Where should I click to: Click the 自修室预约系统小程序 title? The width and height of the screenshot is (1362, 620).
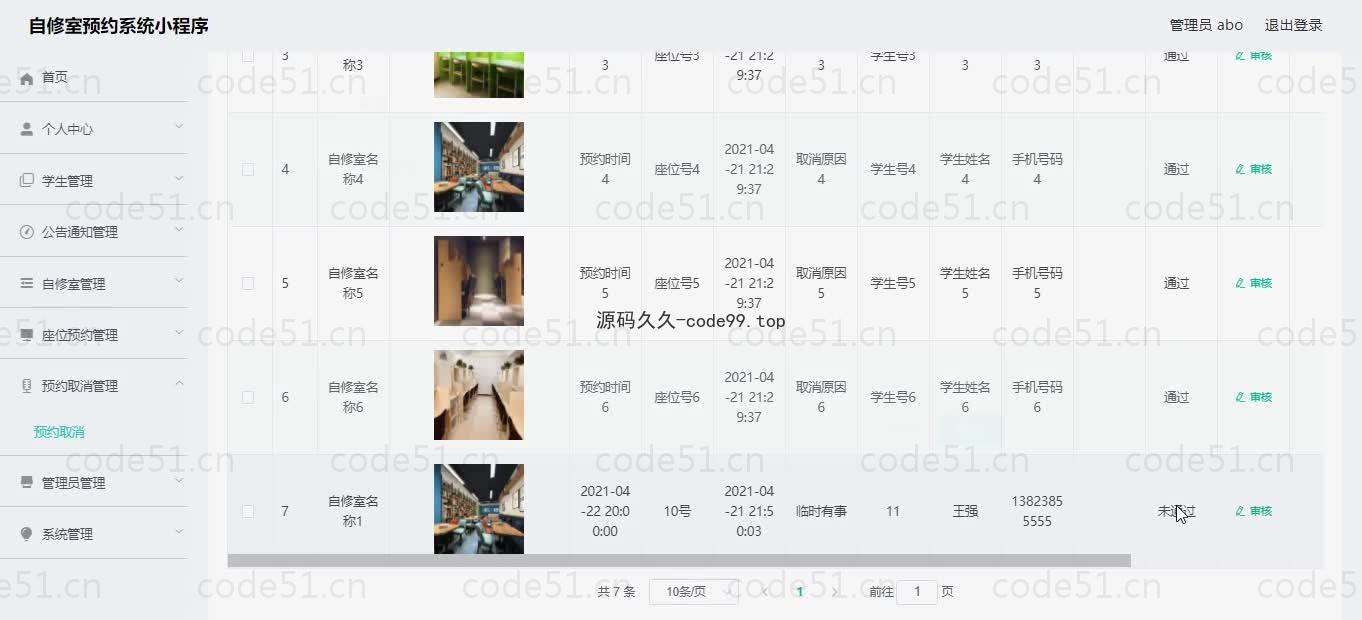pos(119,26)
